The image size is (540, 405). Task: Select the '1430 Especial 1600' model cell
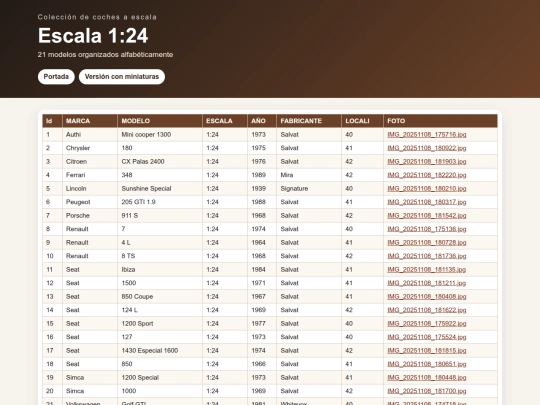[160, 351]
